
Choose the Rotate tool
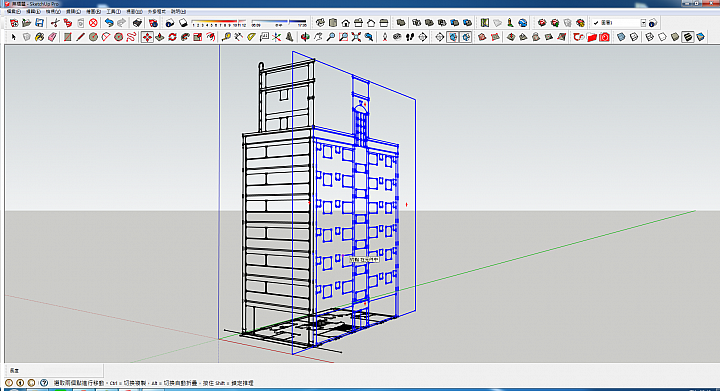(173, 37)
